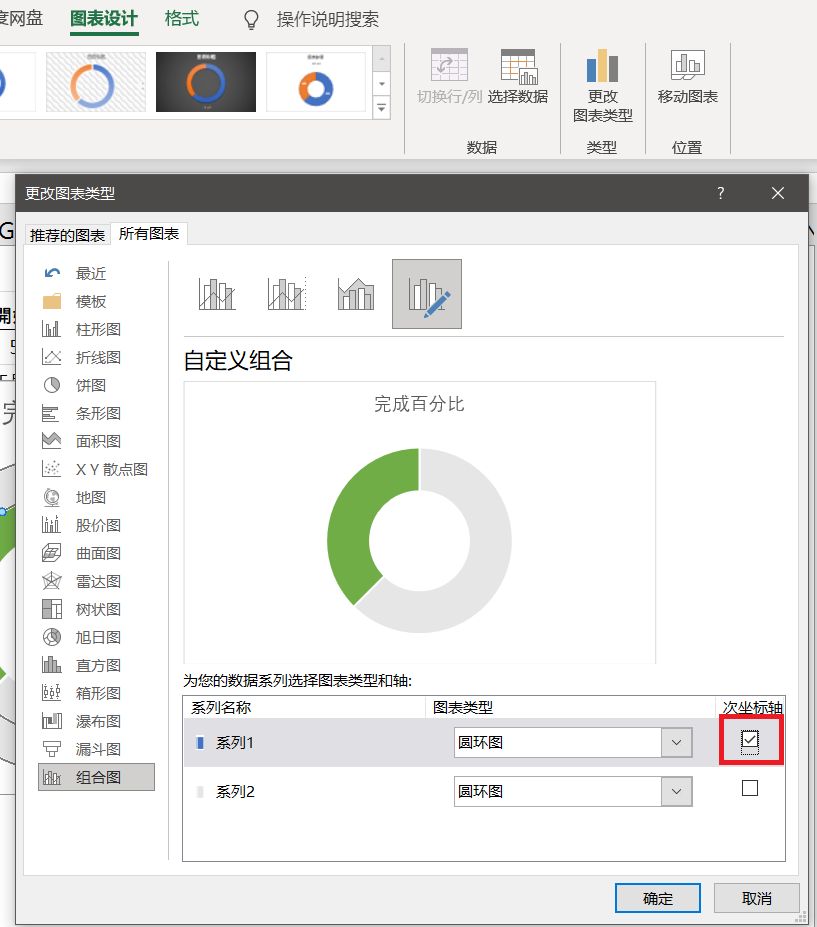This screenshot has width=817, height=927.
Task: Close the Change Chart Type dialog
Action: [778, 193]
